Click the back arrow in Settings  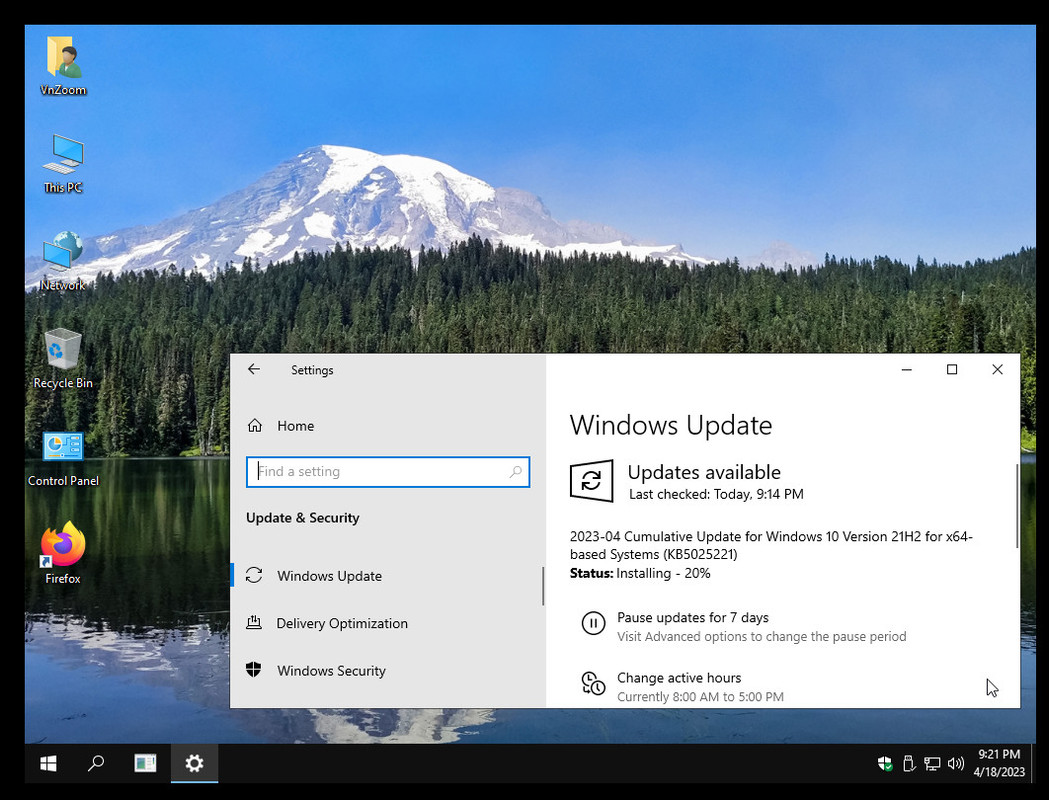(x=254, y=369)
